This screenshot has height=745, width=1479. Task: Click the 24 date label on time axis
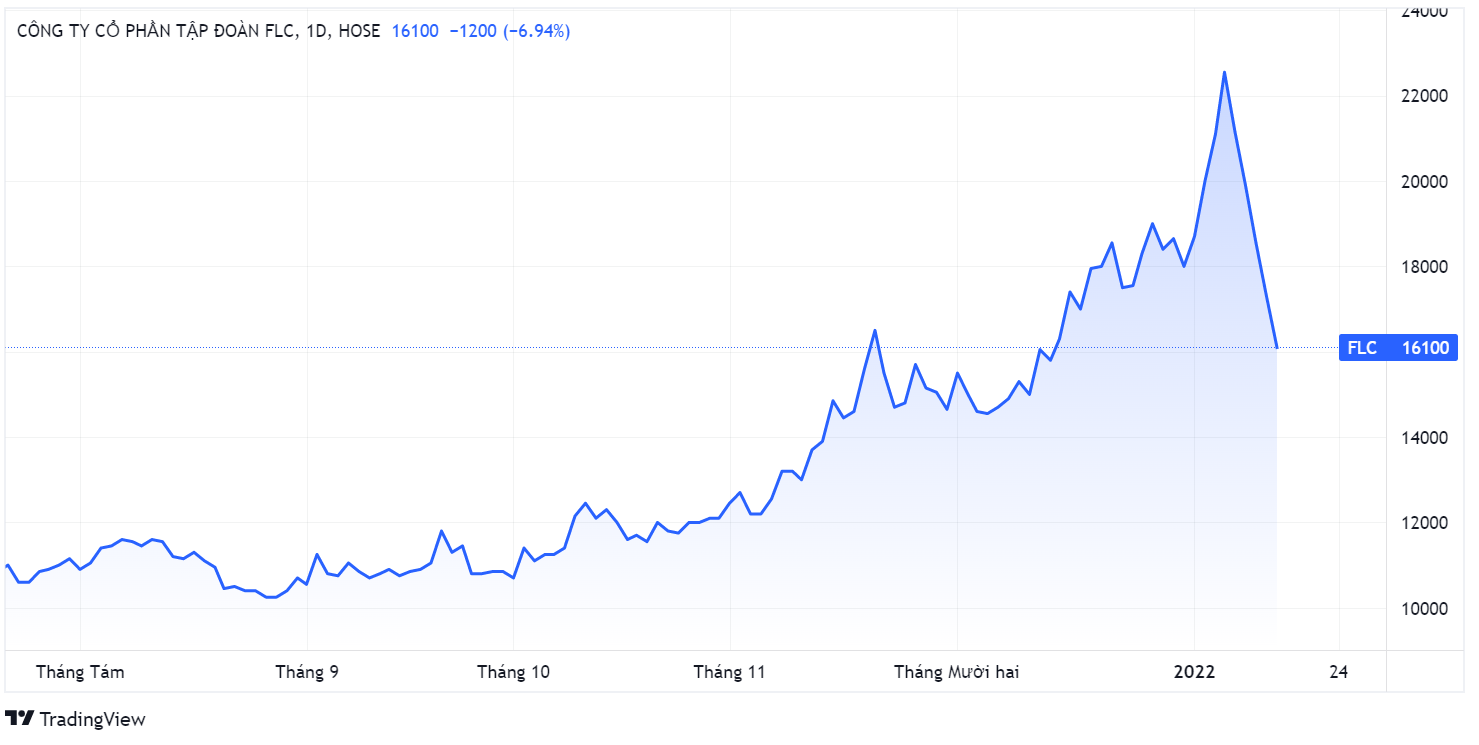[1339, 672]
